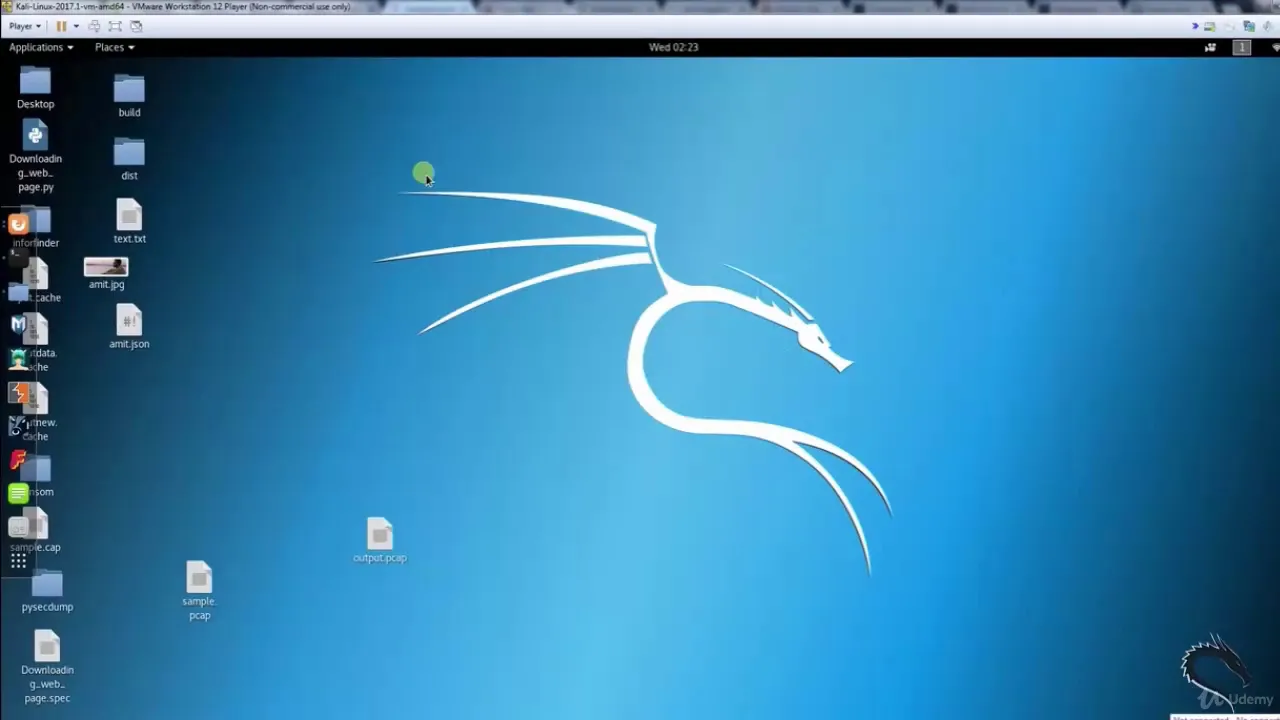The height and width of the screenshot is (720, 1280).
Task: Select the build folder
Action: tap(129, 96)
